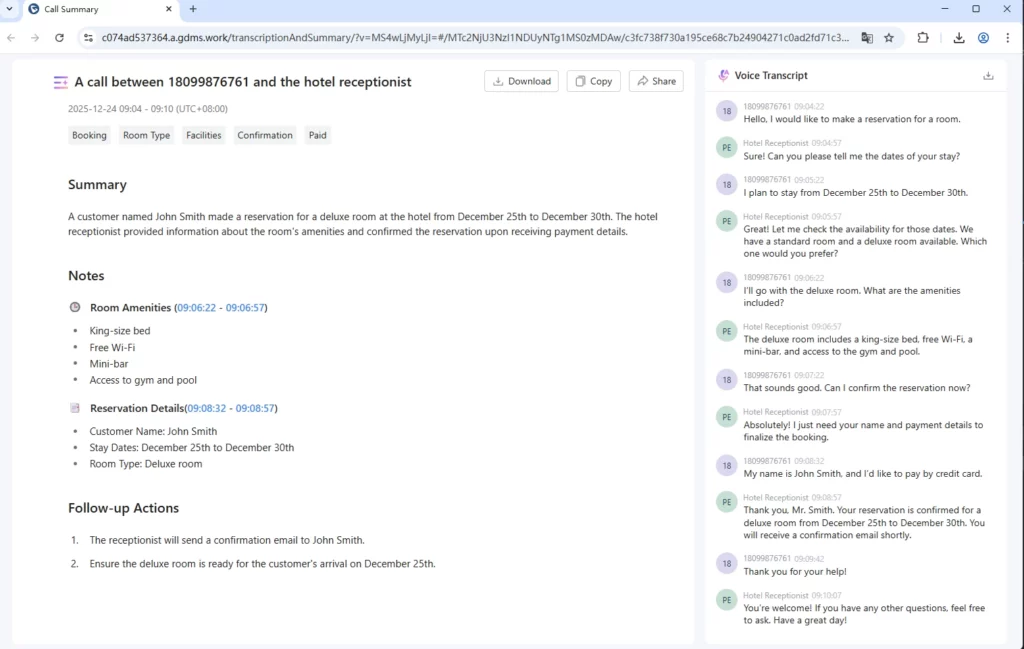The image size is (1024, 649).
Task: Click the receptionist avatar at 09:10:07 message
Action: tap(726, 599)
